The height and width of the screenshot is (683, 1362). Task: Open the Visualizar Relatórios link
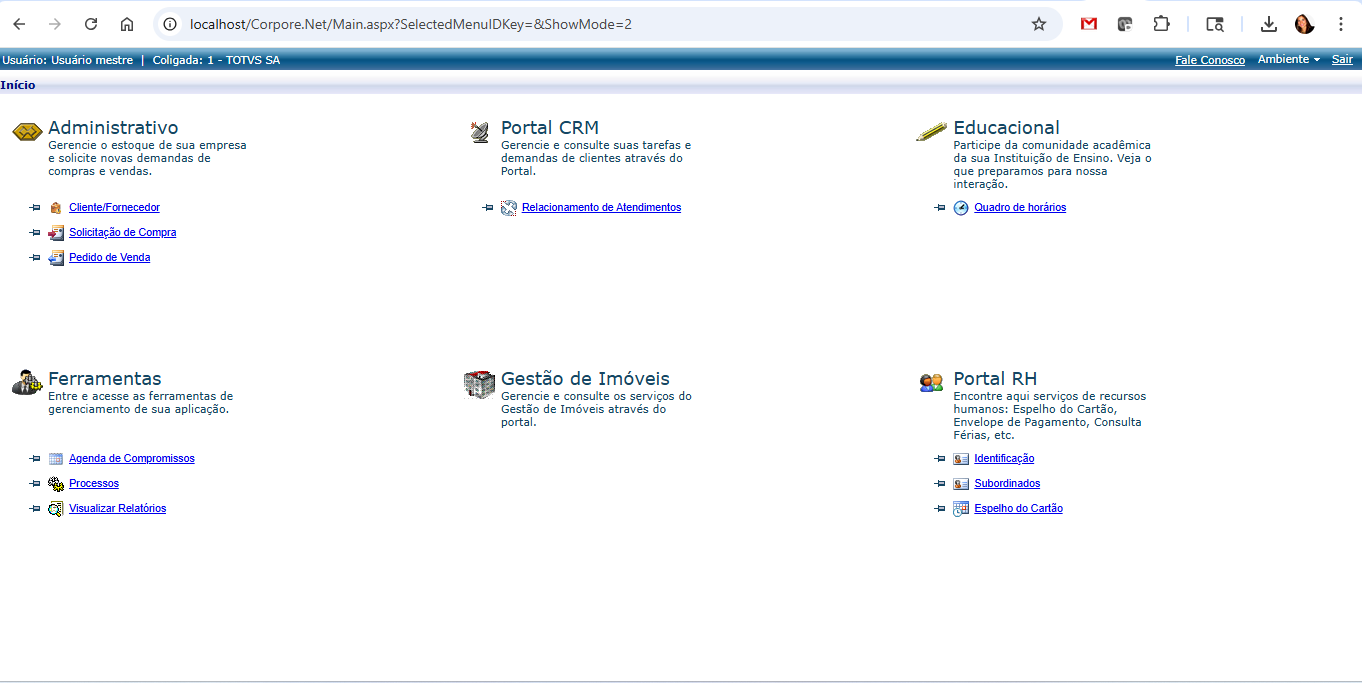pyautogui.click(x=117, y=509)
